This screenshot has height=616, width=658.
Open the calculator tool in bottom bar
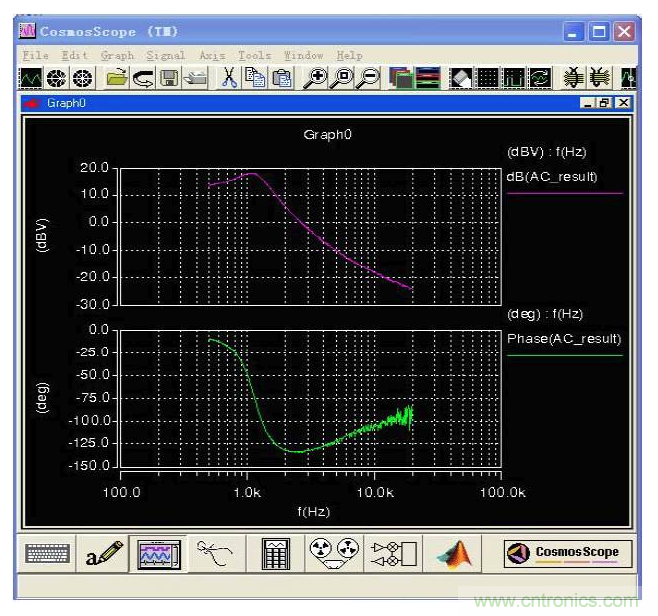coord(275,553)
